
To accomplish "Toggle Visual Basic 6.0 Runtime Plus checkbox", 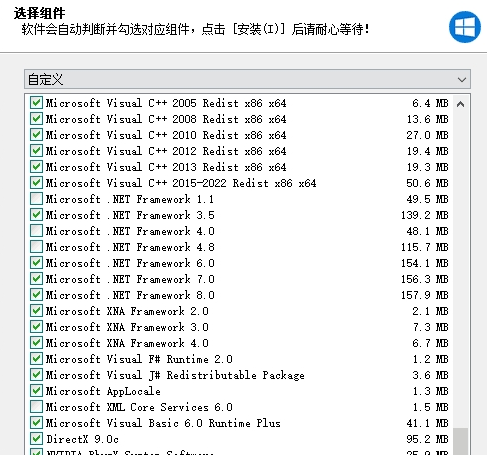I will (x=36, y=423).
